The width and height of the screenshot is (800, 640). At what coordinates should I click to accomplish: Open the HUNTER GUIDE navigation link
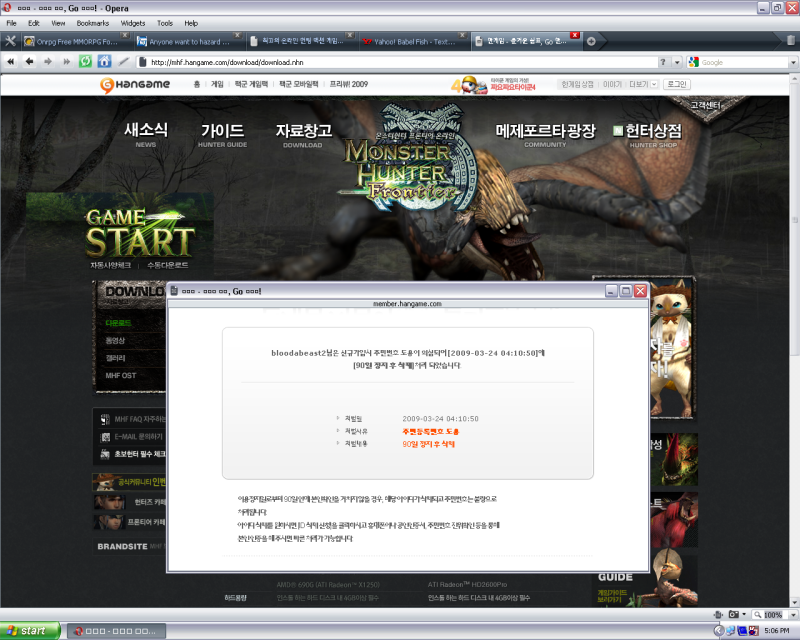click(222, 135)
